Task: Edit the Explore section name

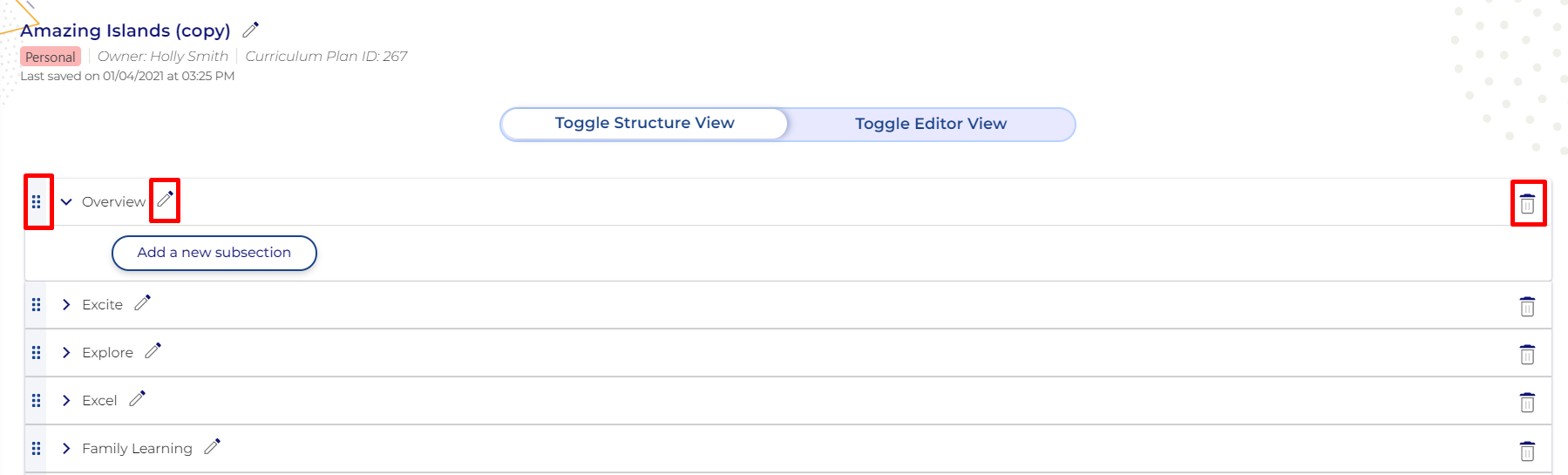Action: (153, 351)
